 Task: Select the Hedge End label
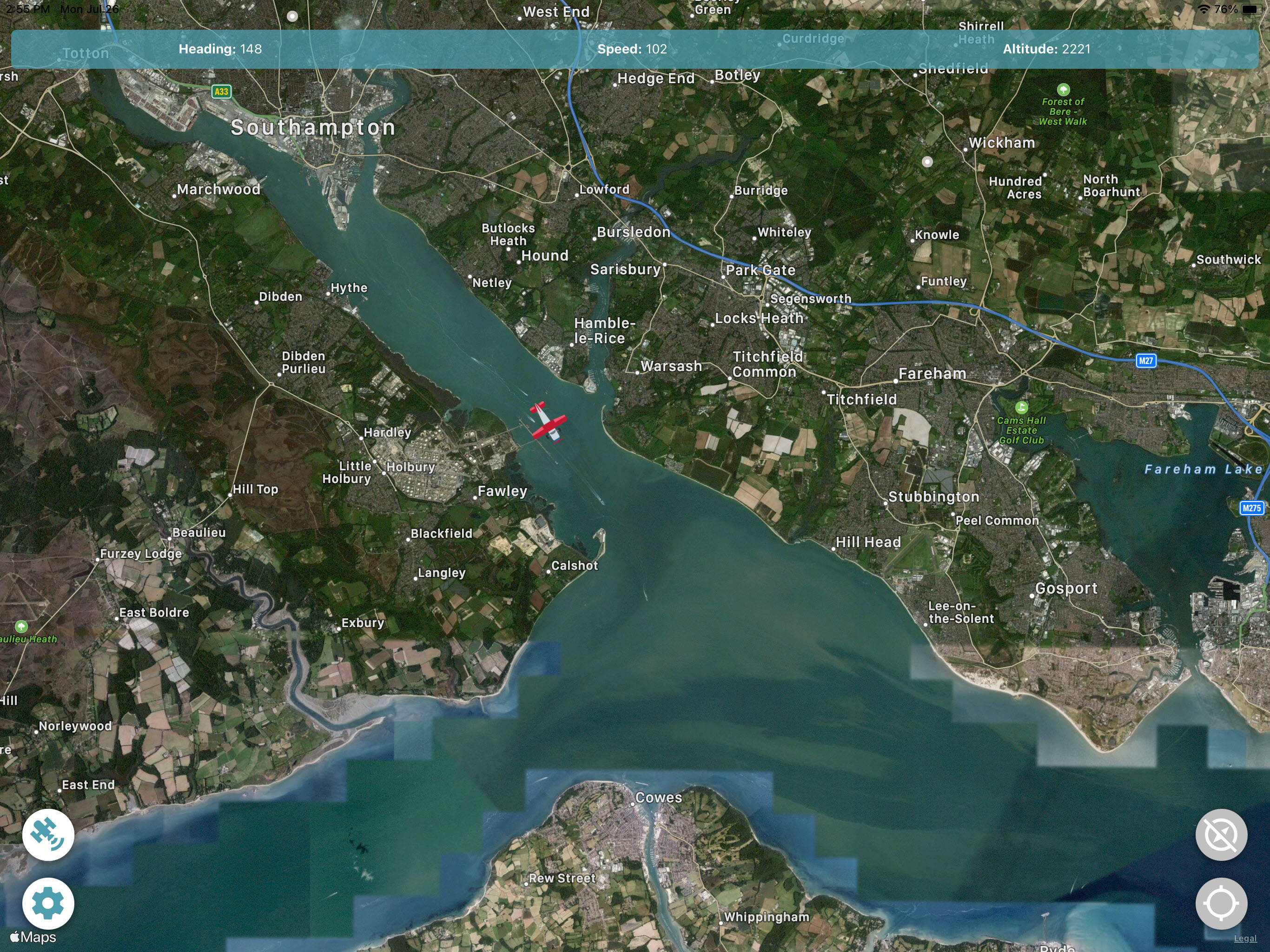point(656,78)
